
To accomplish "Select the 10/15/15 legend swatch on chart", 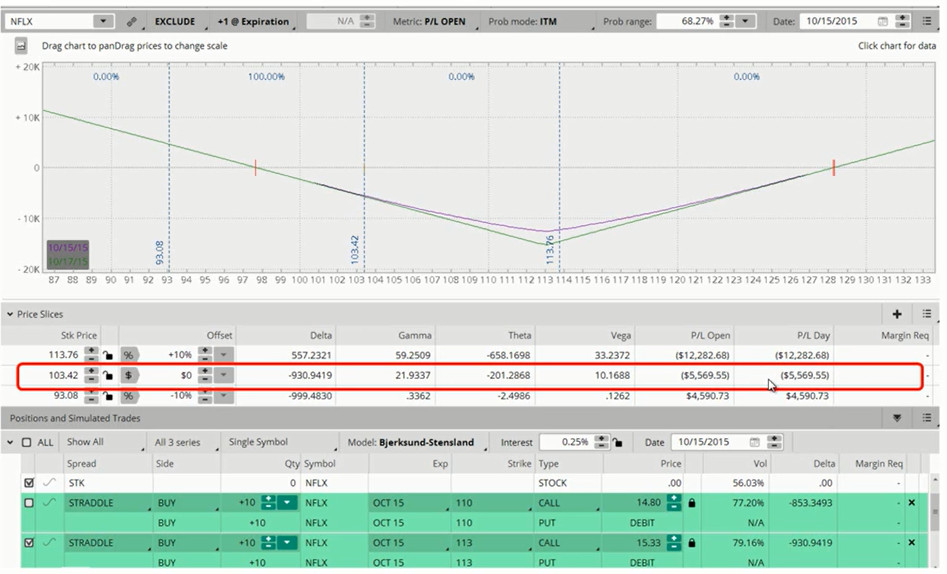I will [x=68, y=248].
